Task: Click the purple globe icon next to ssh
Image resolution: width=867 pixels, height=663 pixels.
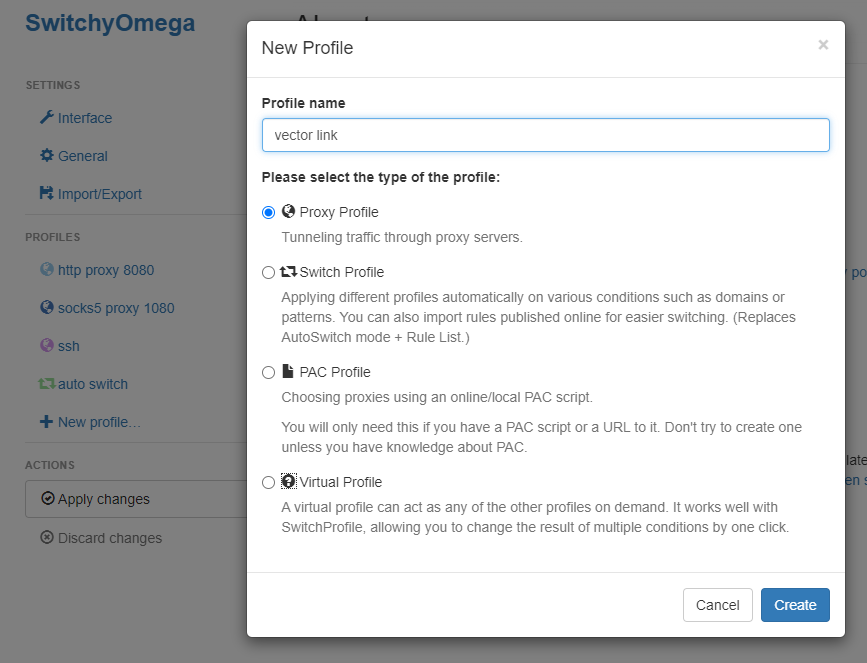Action: click(49, 346)
